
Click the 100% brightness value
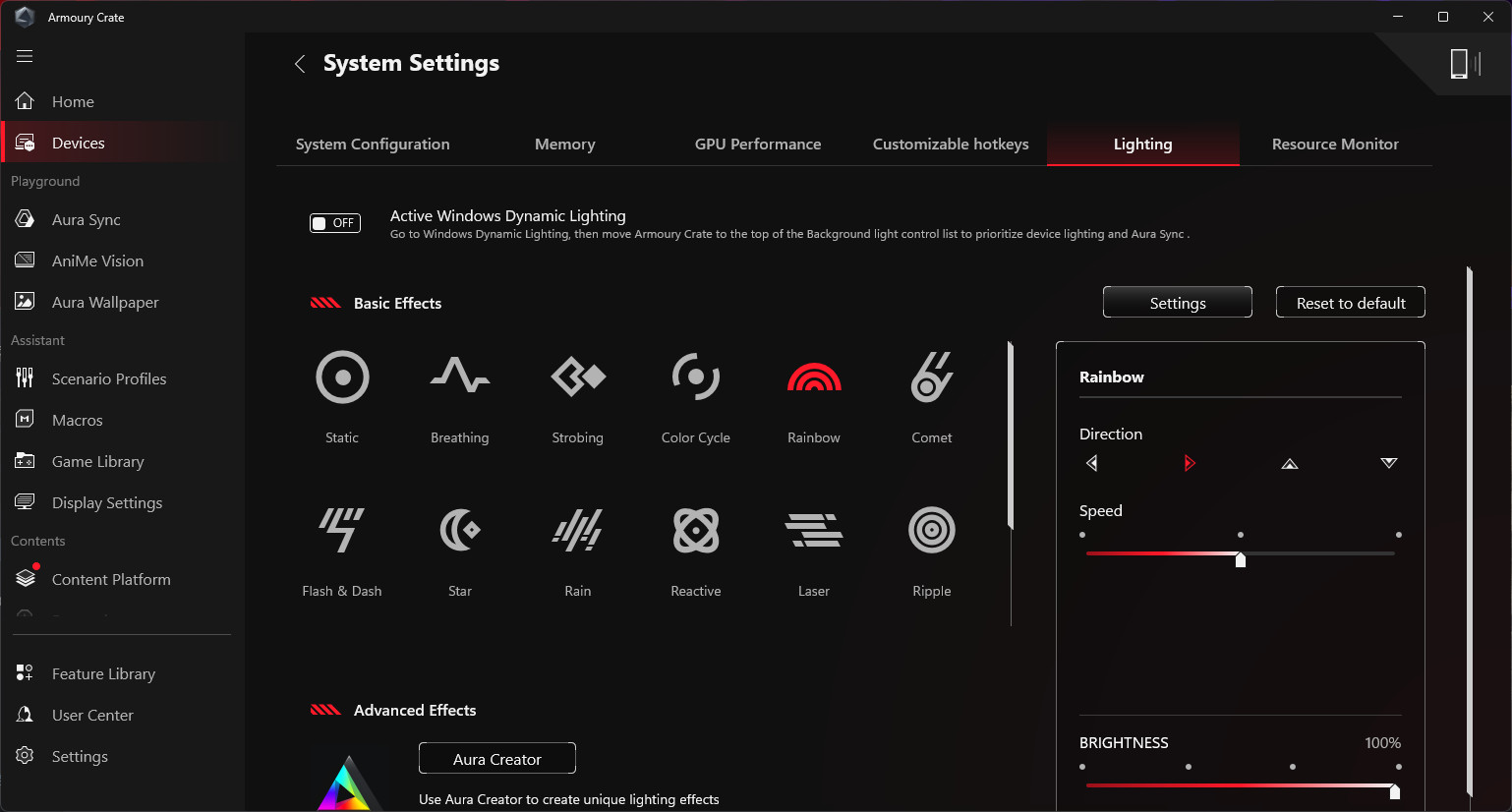point(1382,743)
